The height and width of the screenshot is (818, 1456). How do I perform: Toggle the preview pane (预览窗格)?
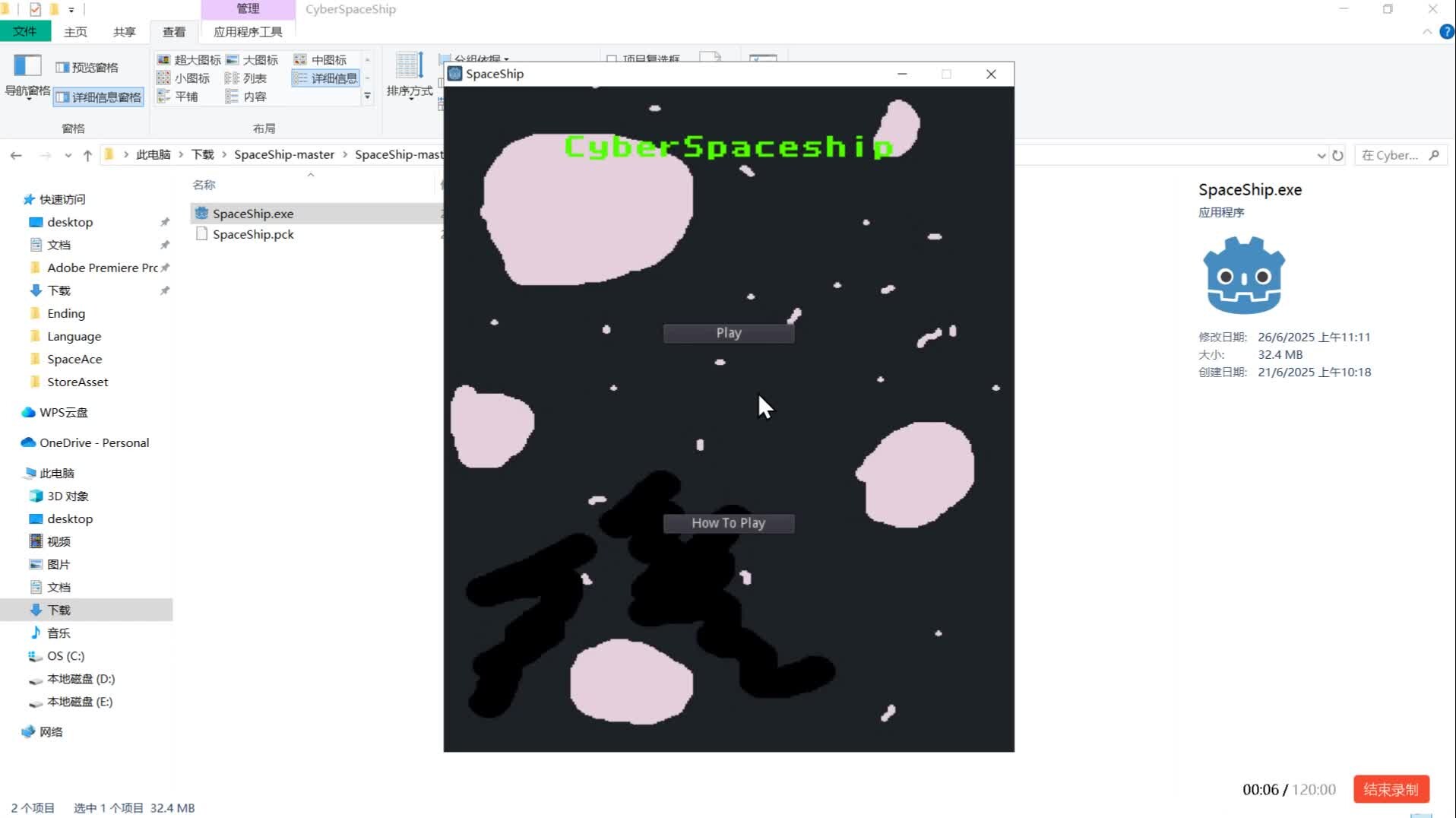pyautogui.click(x=87, y=68)
